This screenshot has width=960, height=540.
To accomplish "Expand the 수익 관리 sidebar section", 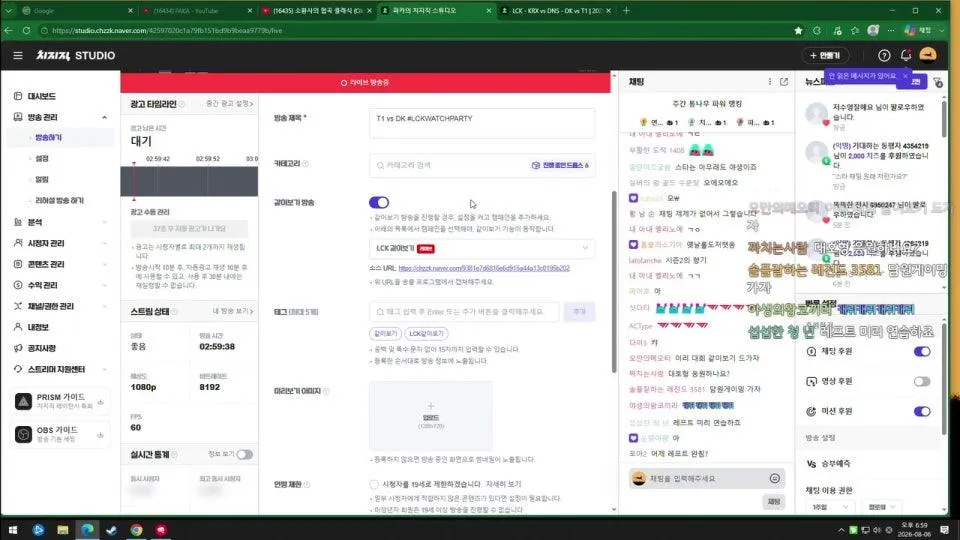I will 105,285.
